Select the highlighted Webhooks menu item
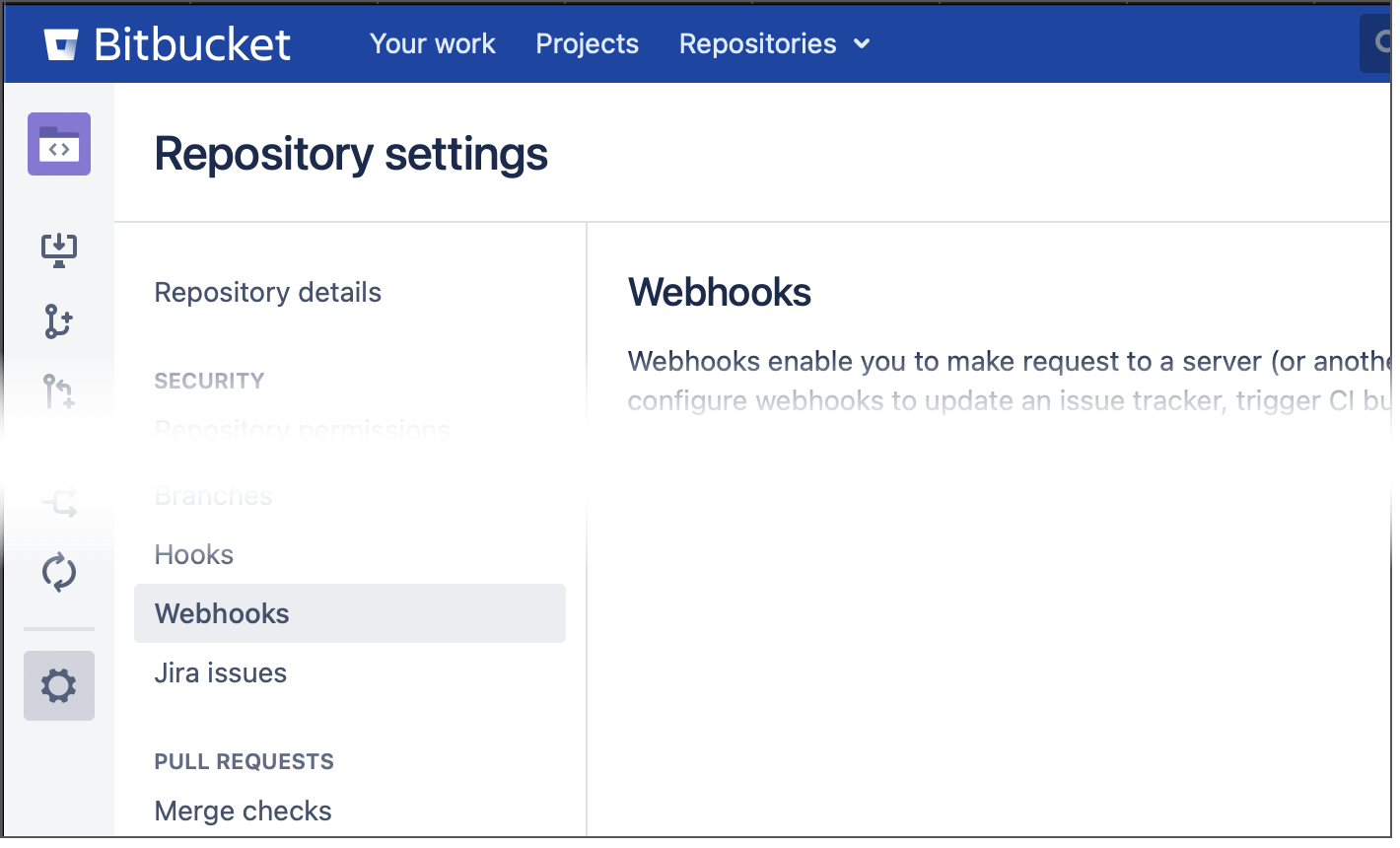 pyautogui.click(x=221, y=612)
